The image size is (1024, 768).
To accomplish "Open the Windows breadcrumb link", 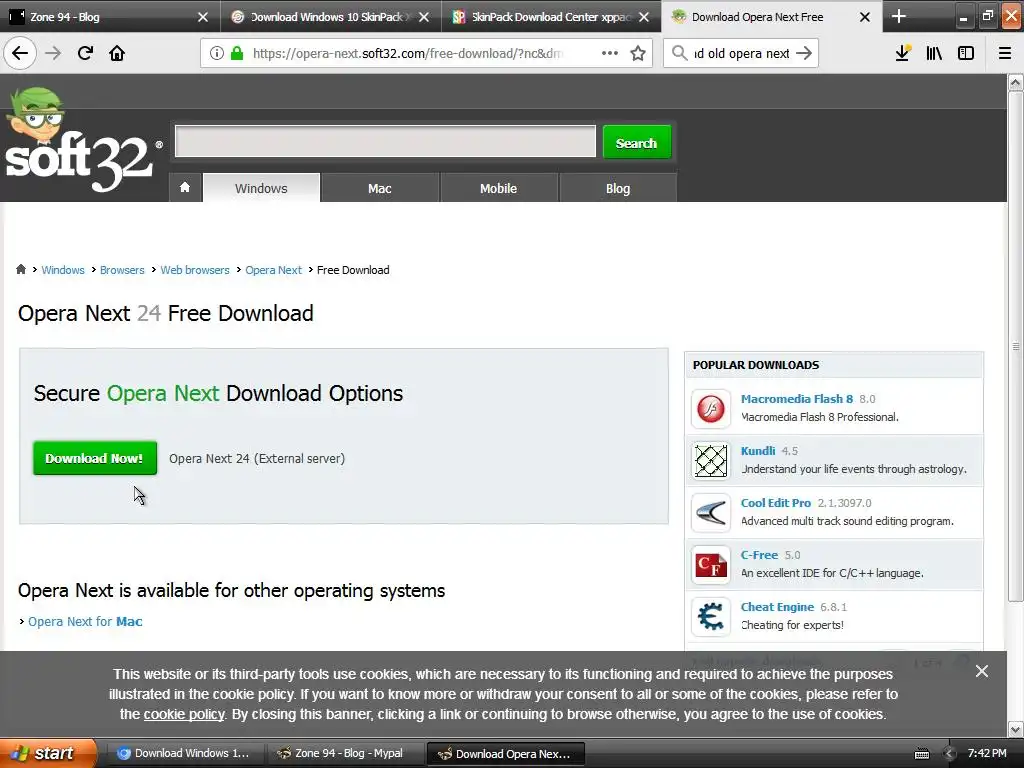I will tap(63, 270).
